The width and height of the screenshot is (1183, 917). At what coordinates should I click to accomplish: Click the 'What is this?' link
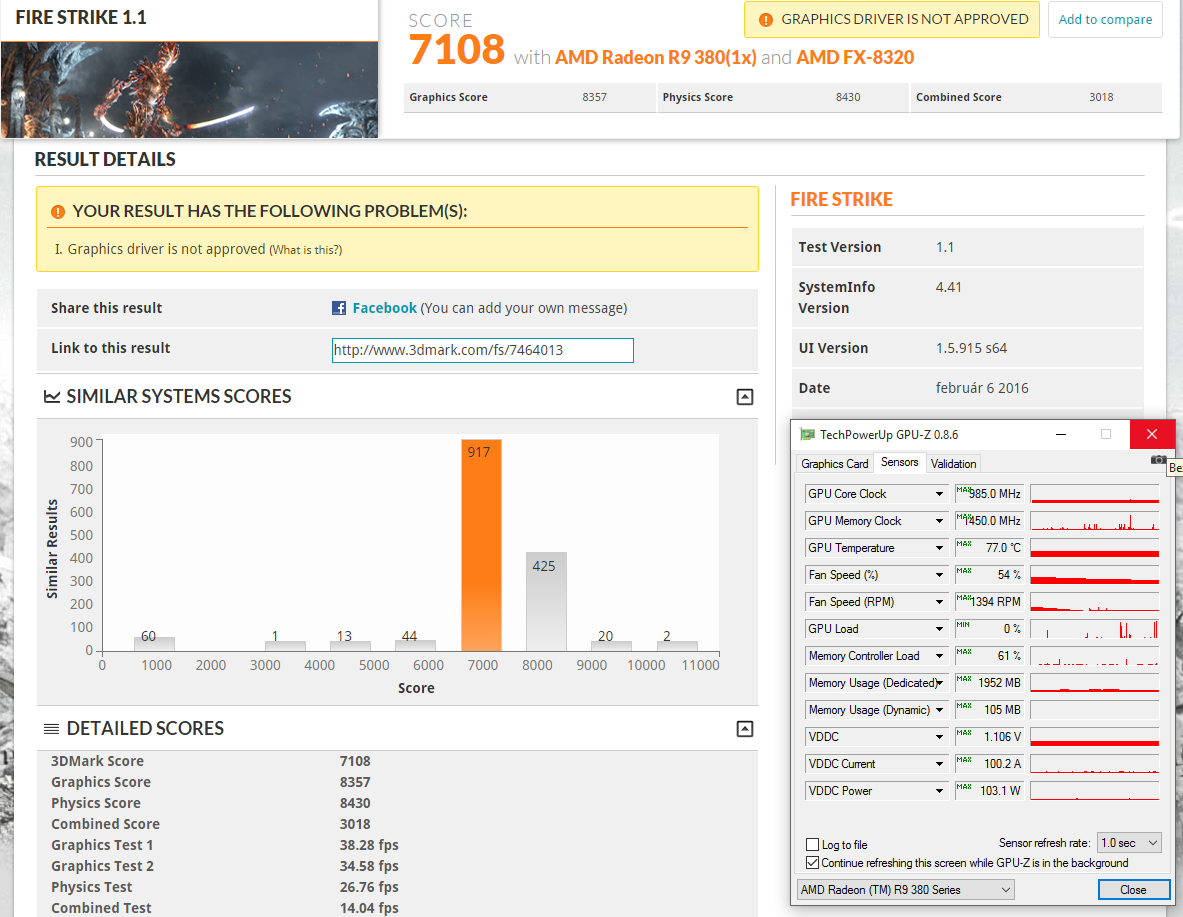pos(306,250)
